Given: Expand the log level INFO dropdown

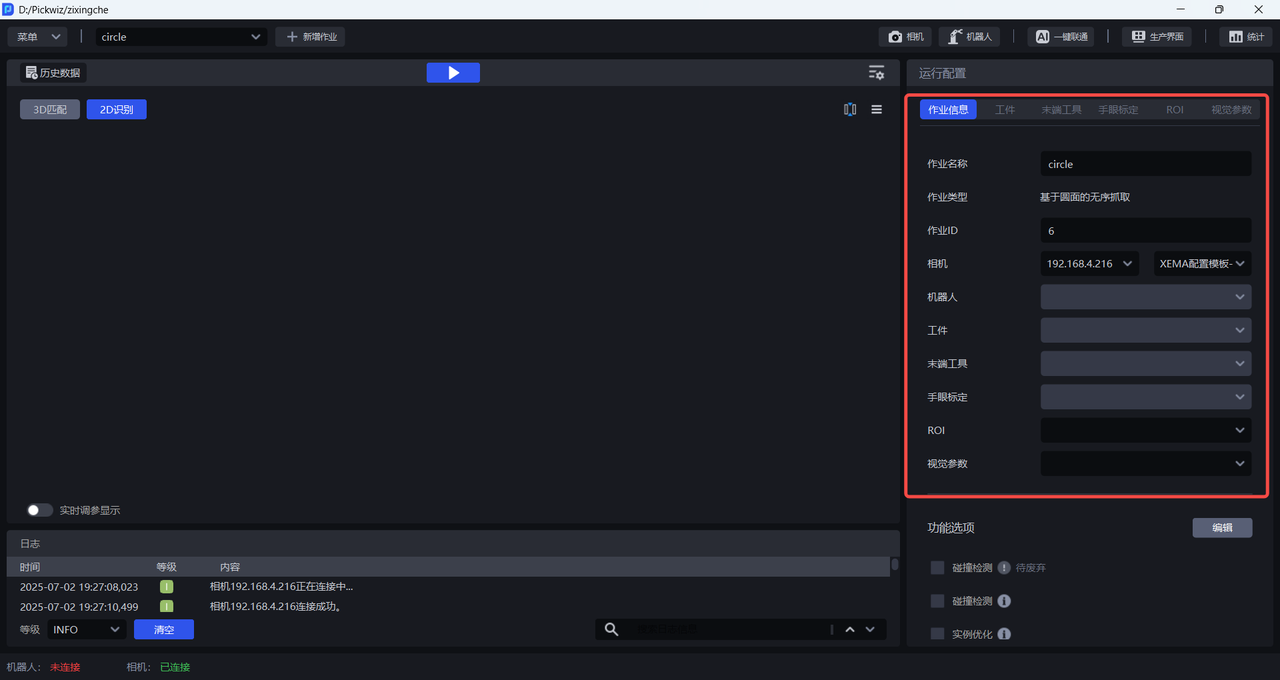Looking at the screenshot, I should pyautogui.click(x=86, y=630).
